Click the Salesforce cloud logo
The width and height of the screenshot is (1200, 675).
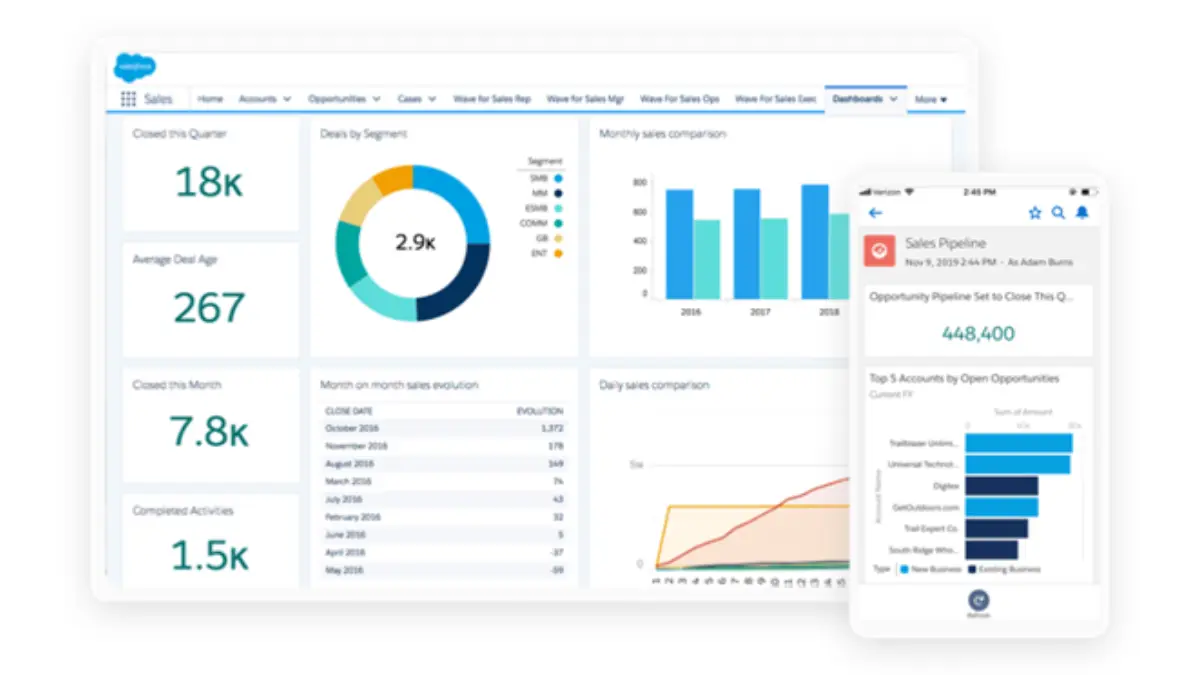tap(136, 67)
